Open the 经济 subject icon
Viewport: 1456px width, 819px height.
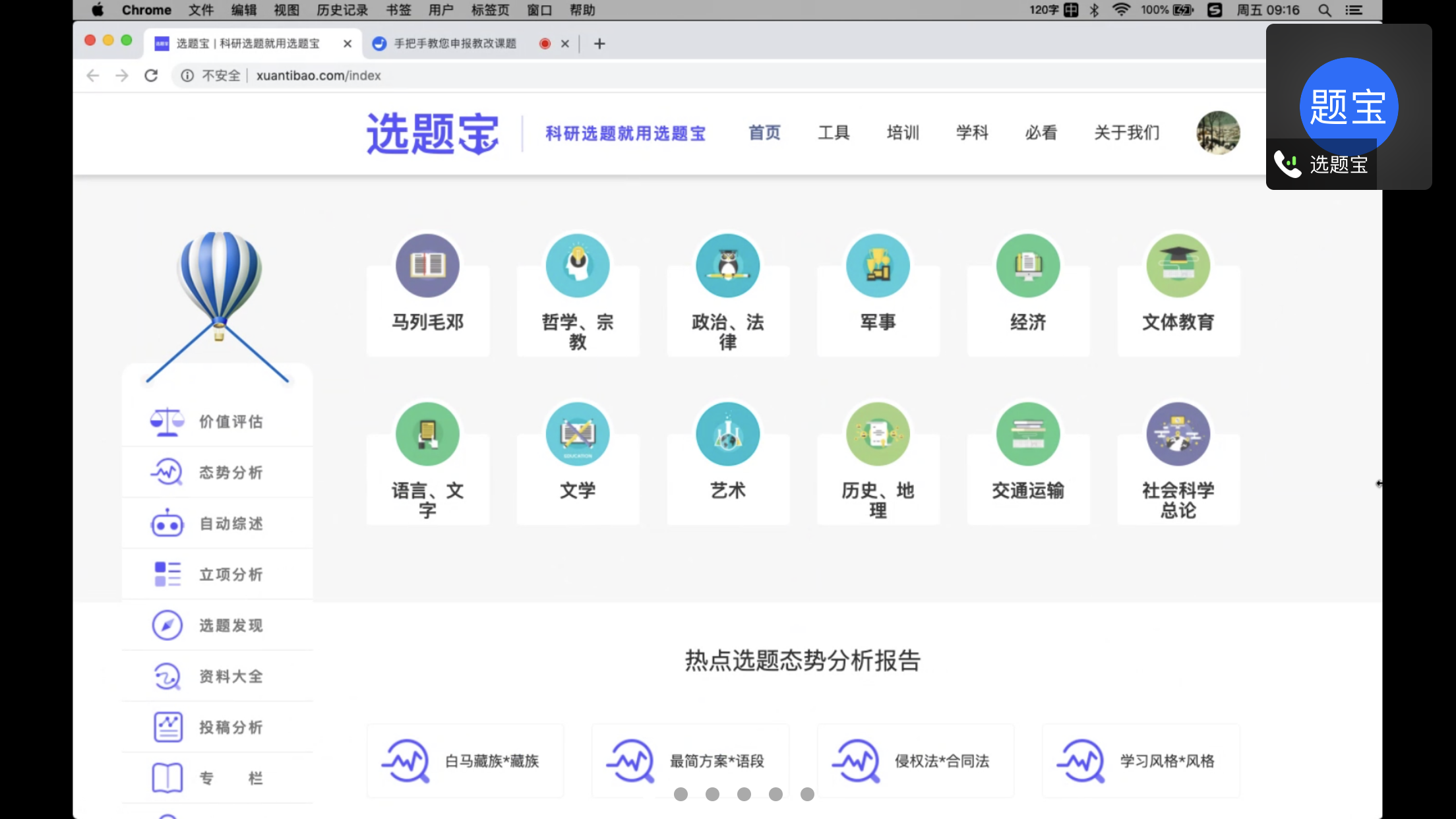(1028, 266)
